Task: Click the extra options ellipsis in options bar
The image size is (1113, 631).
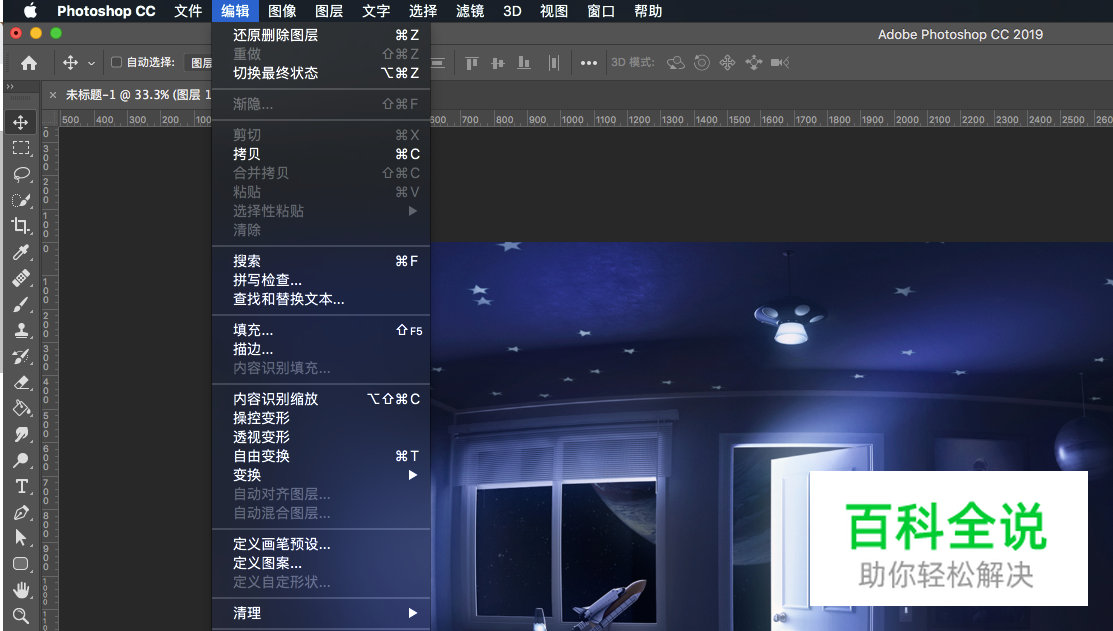Action: click(588, 62)
